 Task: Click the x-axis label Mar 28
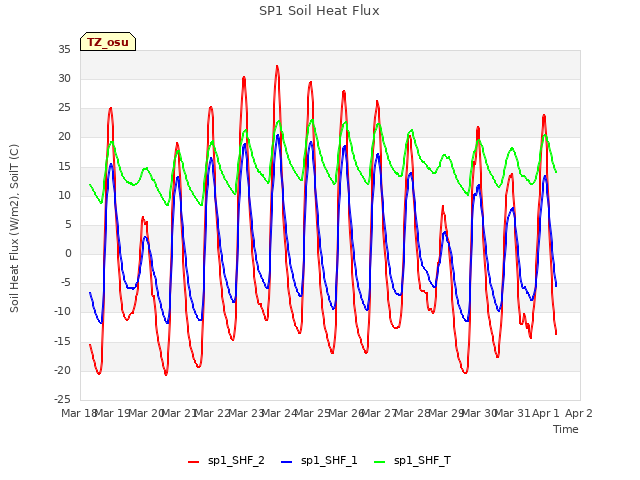[412, 413]
